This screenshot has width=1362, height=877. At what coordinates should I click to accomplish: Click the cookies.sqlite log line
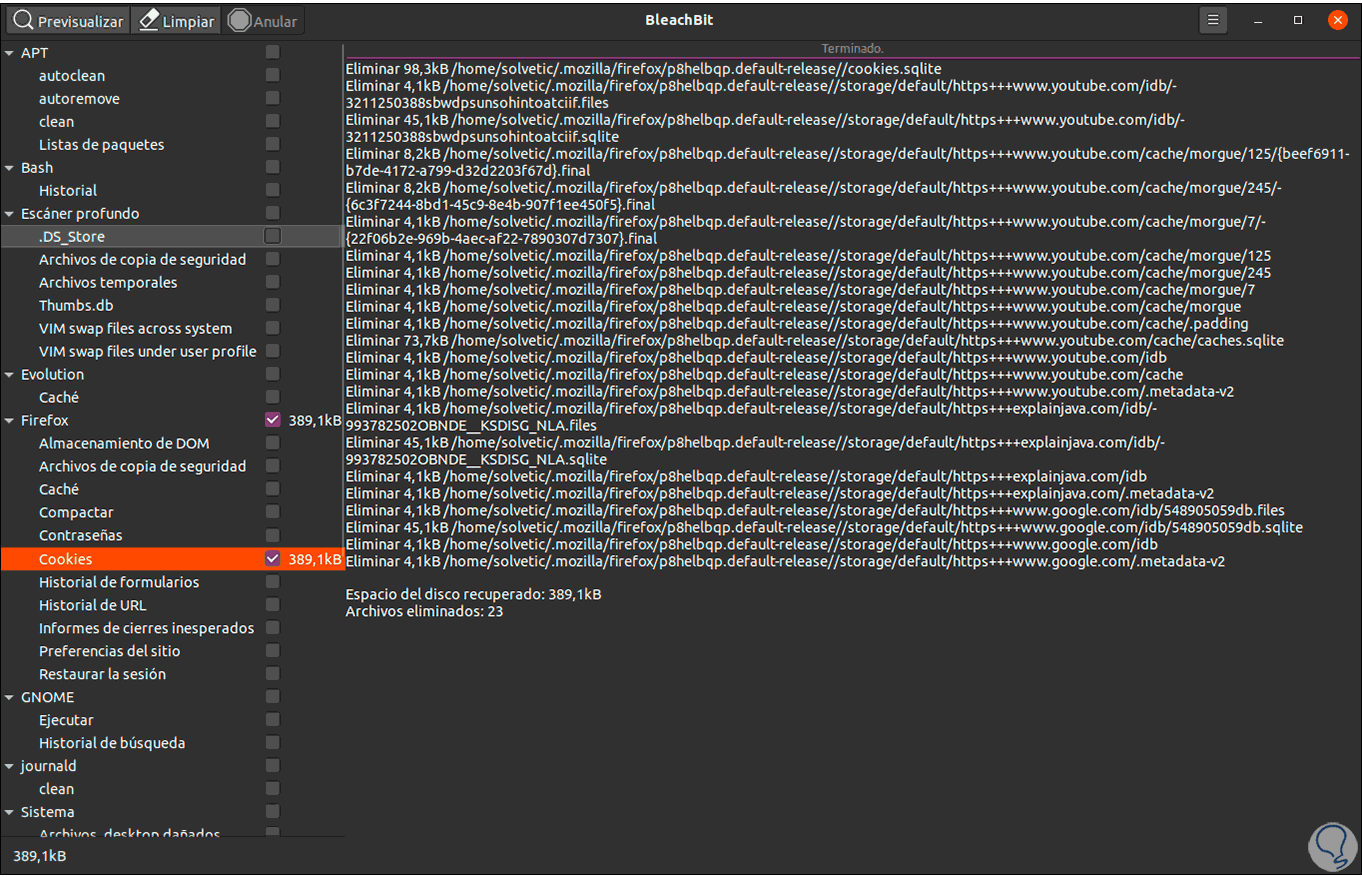point(643,68)
